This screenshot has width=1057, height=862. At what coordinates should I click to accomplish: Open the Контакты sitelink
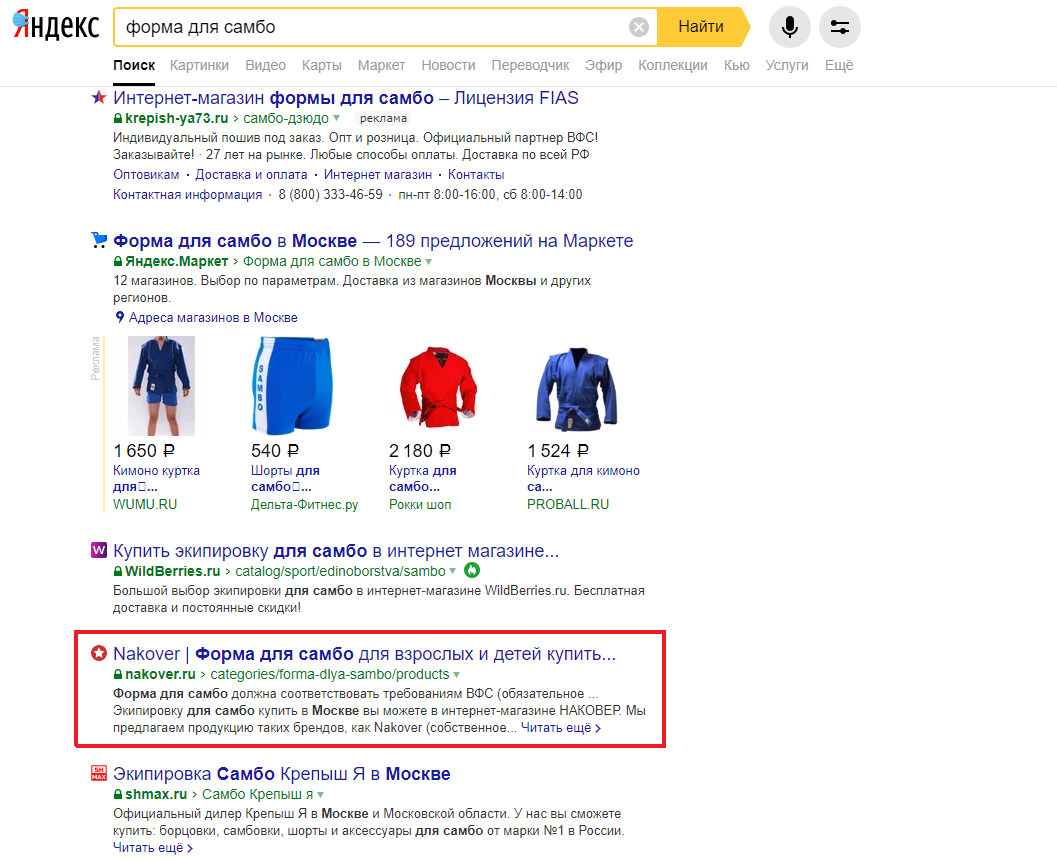tap(476, 175)
